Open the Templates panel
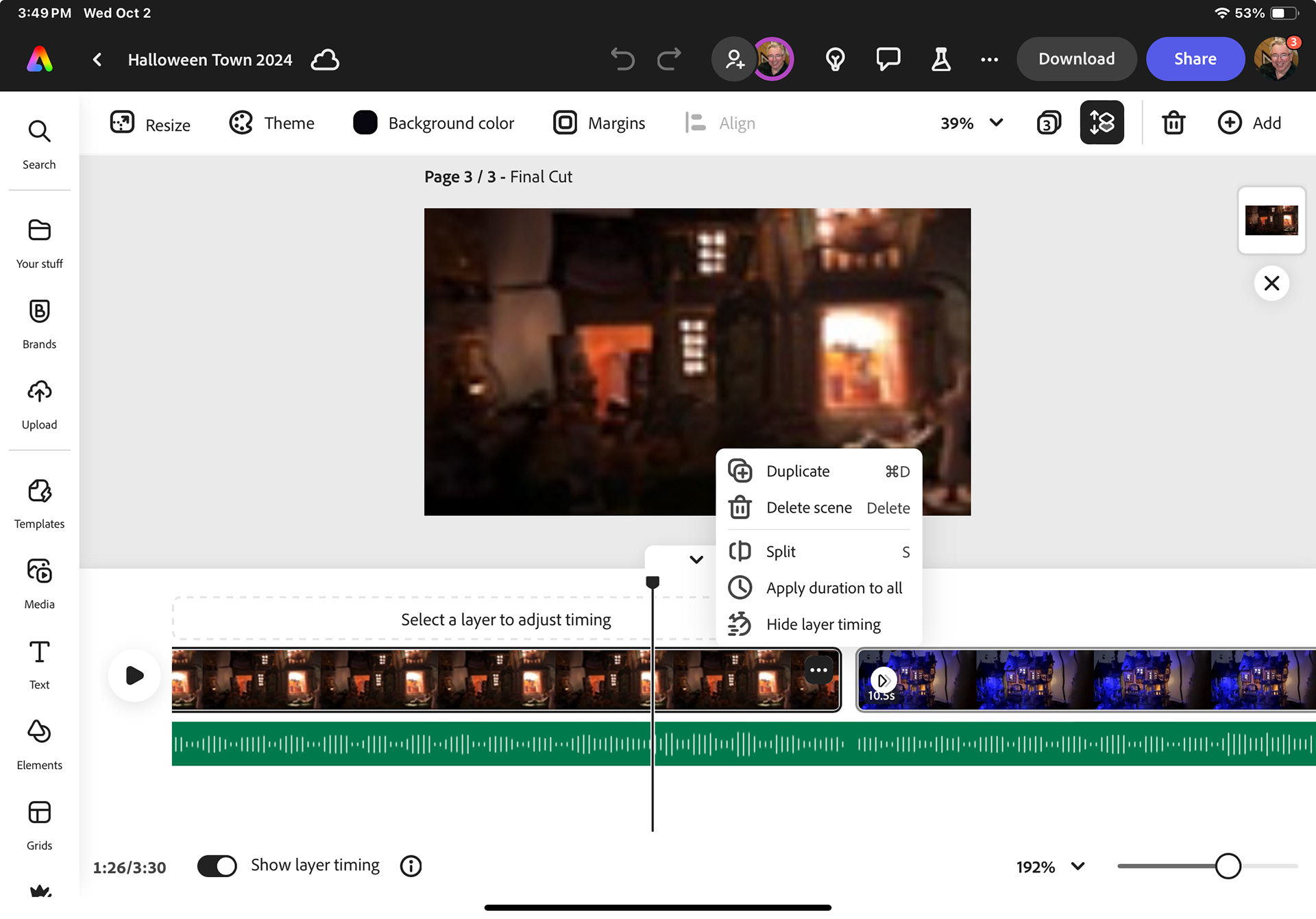The width and height of the screenshot is (1316, 919). [x=39, y=504]
